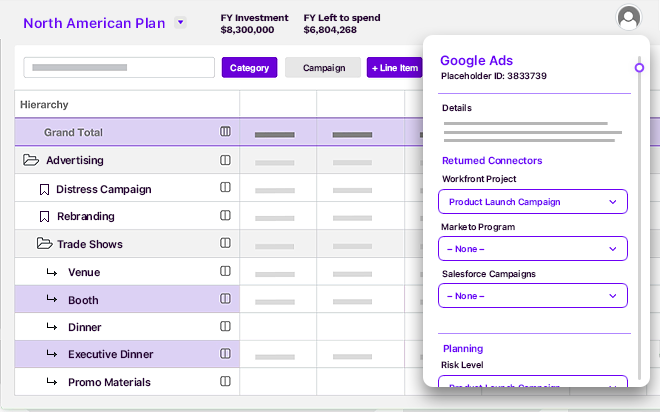
Task: Click the column icon in Dinner row
Action: [x=225, y=326]
